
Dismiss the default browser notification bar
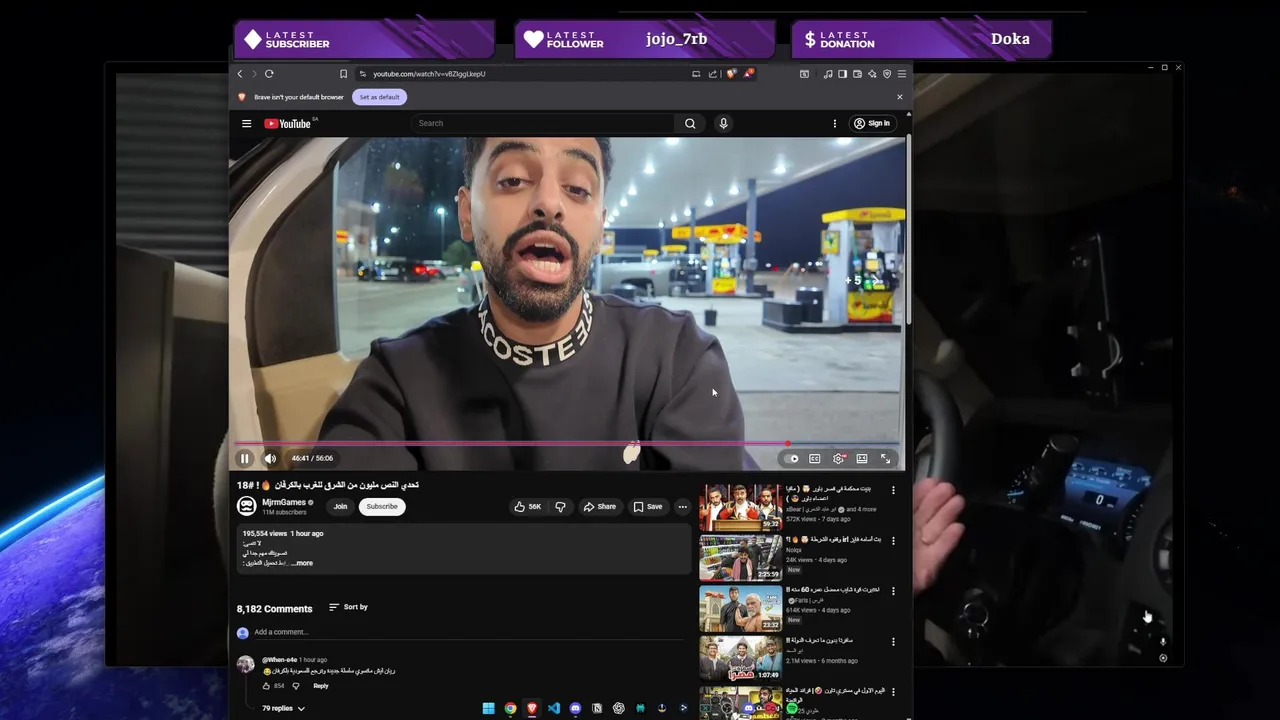[899, 97]
